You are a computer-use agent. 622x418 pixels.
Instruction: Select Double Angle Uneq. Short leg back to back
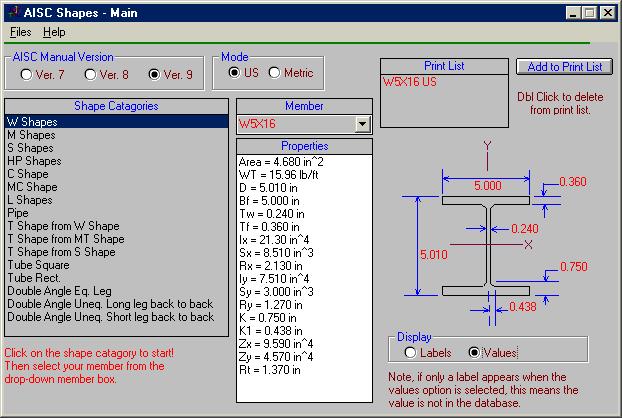click(x=116, y=317)
